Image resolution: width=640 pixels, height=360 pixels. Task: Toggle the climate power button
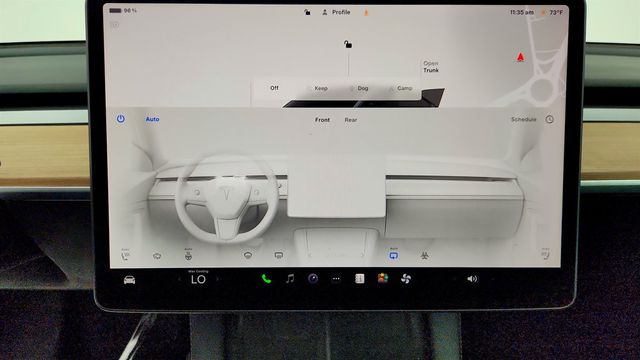pyautogui.click(x=120, y=119)
